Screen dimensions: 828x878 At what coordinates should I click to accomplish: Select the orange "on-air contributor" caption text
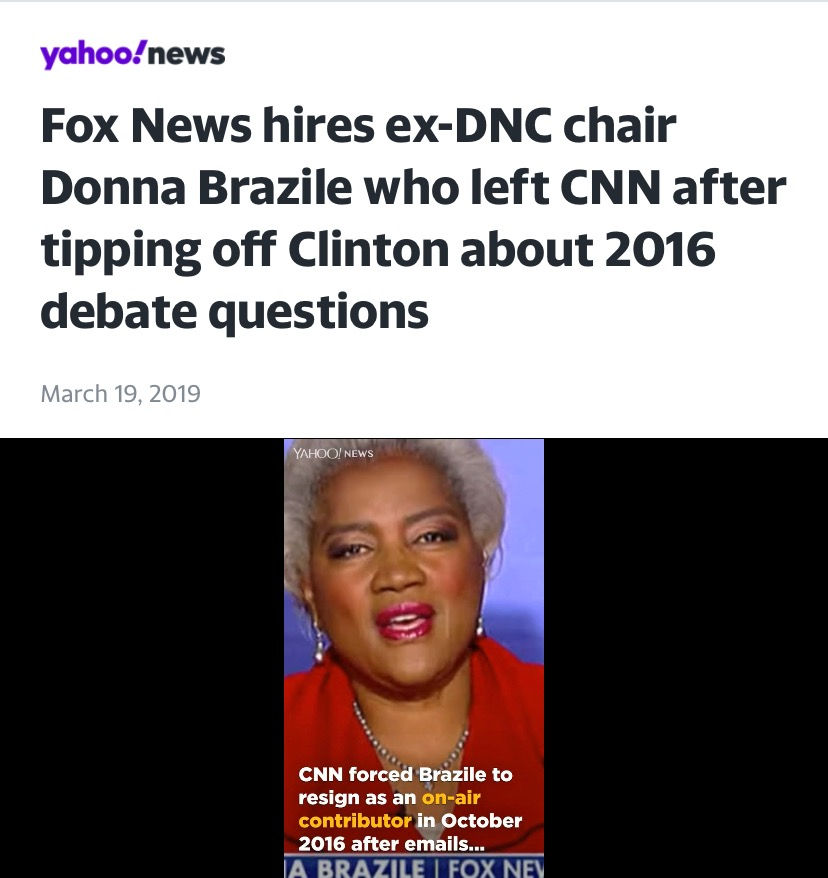coord(390,809)
